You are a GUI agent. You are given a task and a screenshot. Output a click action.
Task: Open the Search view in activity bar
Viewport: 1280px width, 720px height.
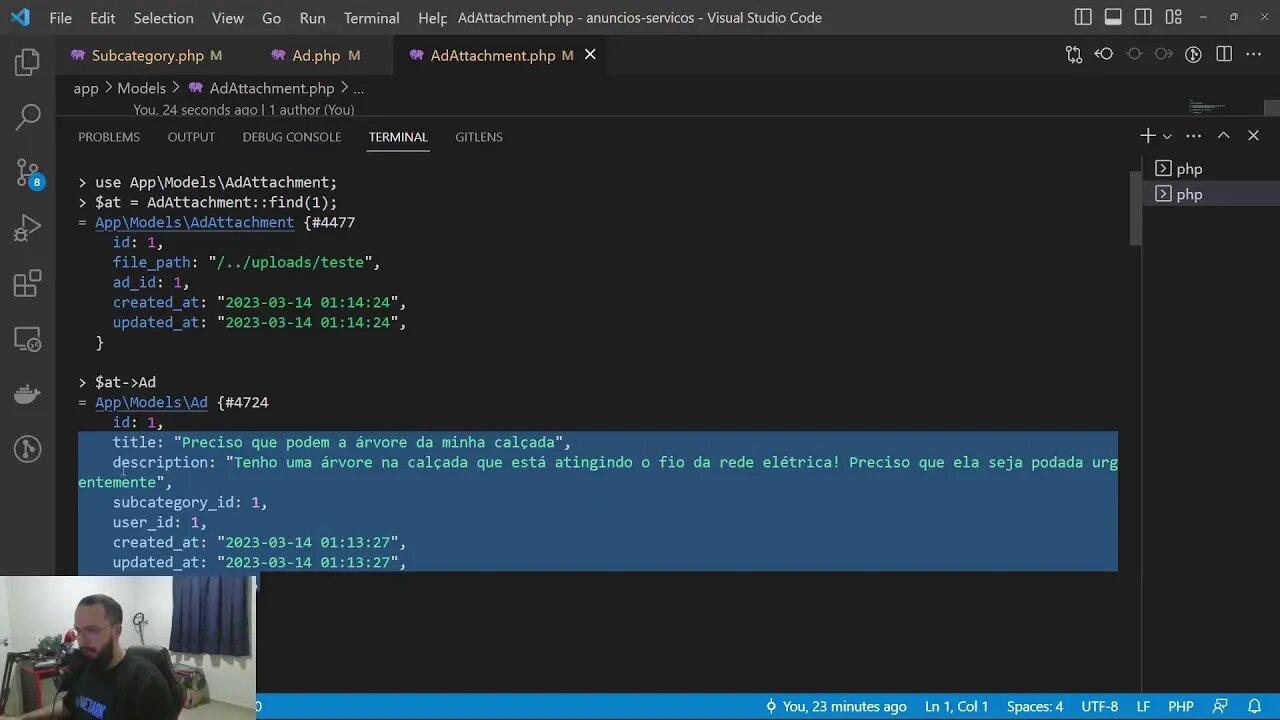click(x=28, y=117)
